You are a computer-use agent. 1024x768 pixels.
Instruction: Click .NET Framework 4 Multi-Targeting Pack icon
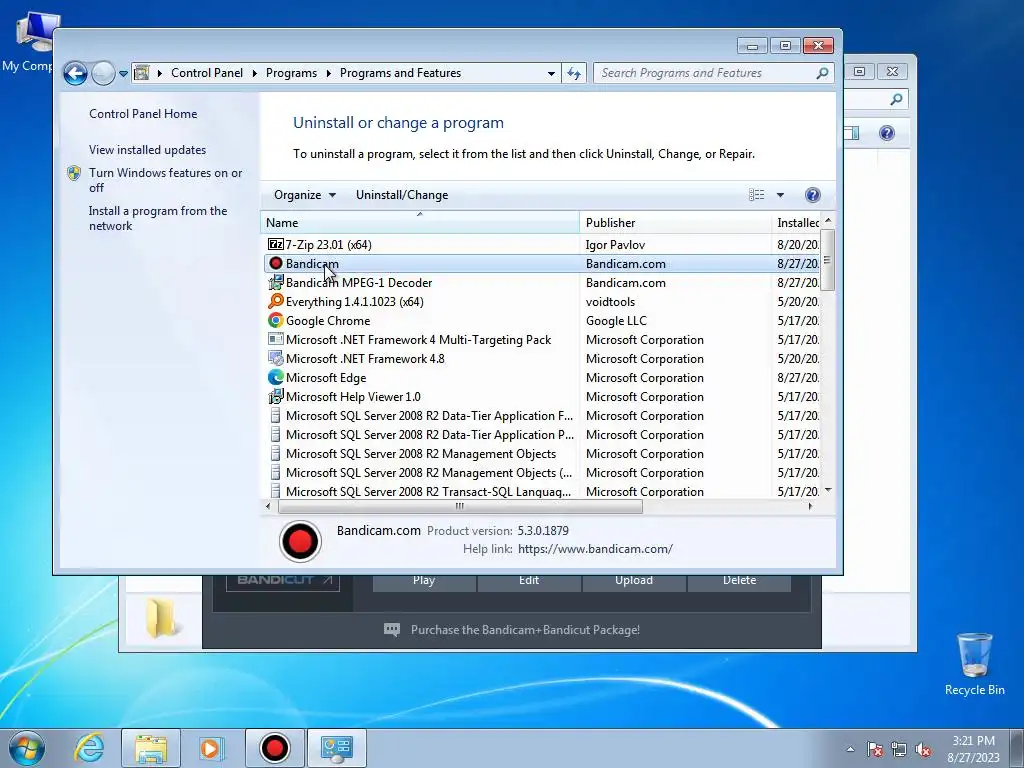(276, 340)
